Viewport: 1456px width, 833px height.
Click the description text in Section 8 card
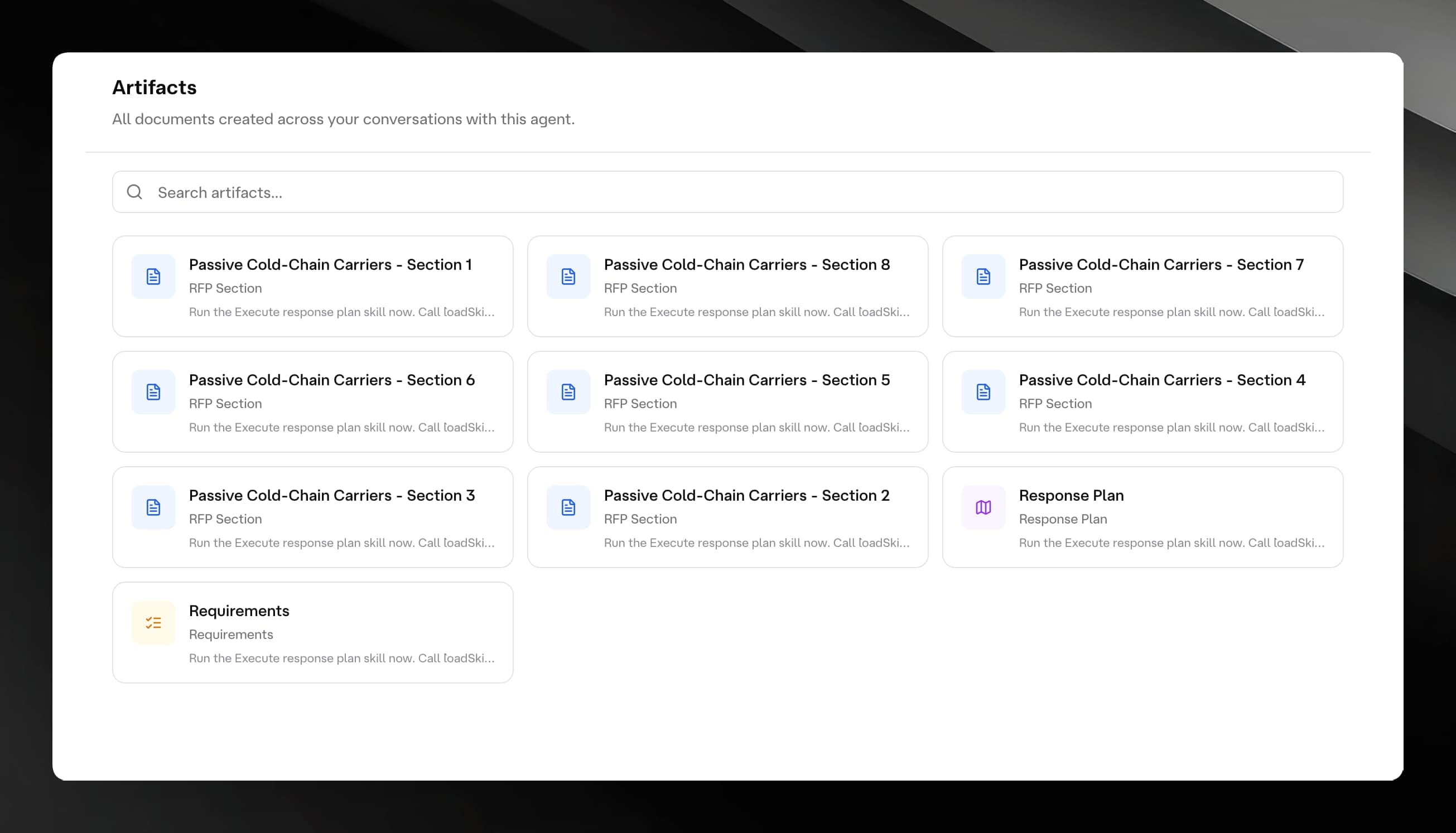coord(756,312)
